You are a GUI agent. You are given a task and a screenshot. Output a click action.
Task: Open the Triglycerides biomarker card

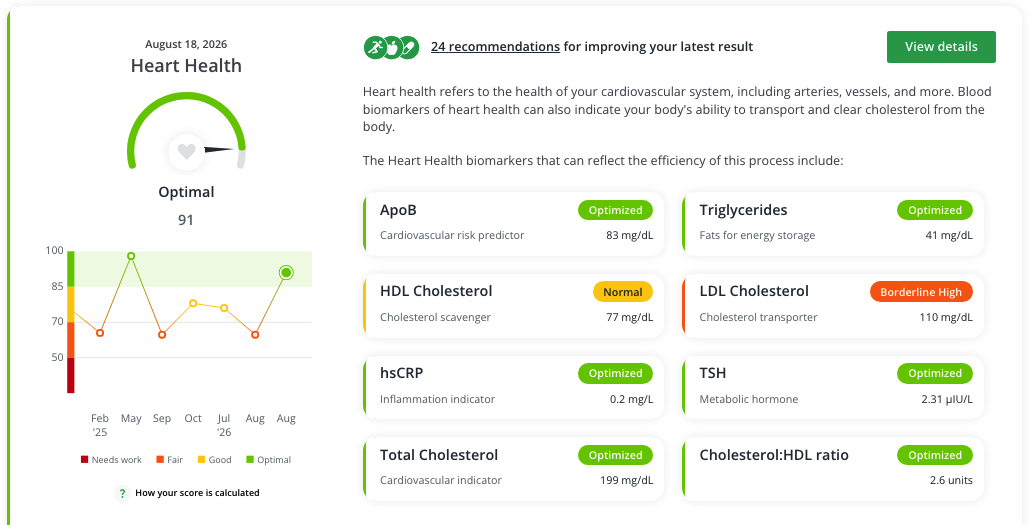pos(833,223)
